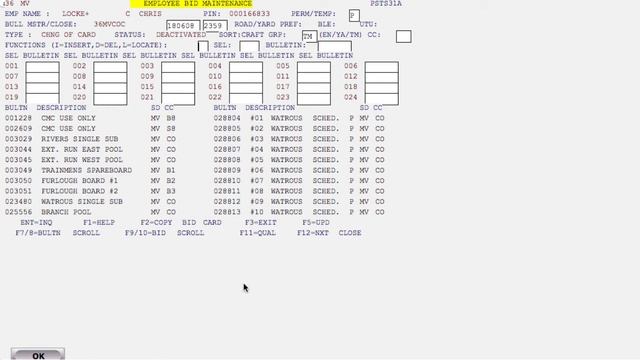Select bulletin 003051 FURLOUGH BOARD #2
Viewport: 640px width, 360px height.
(x=90, y=191)
